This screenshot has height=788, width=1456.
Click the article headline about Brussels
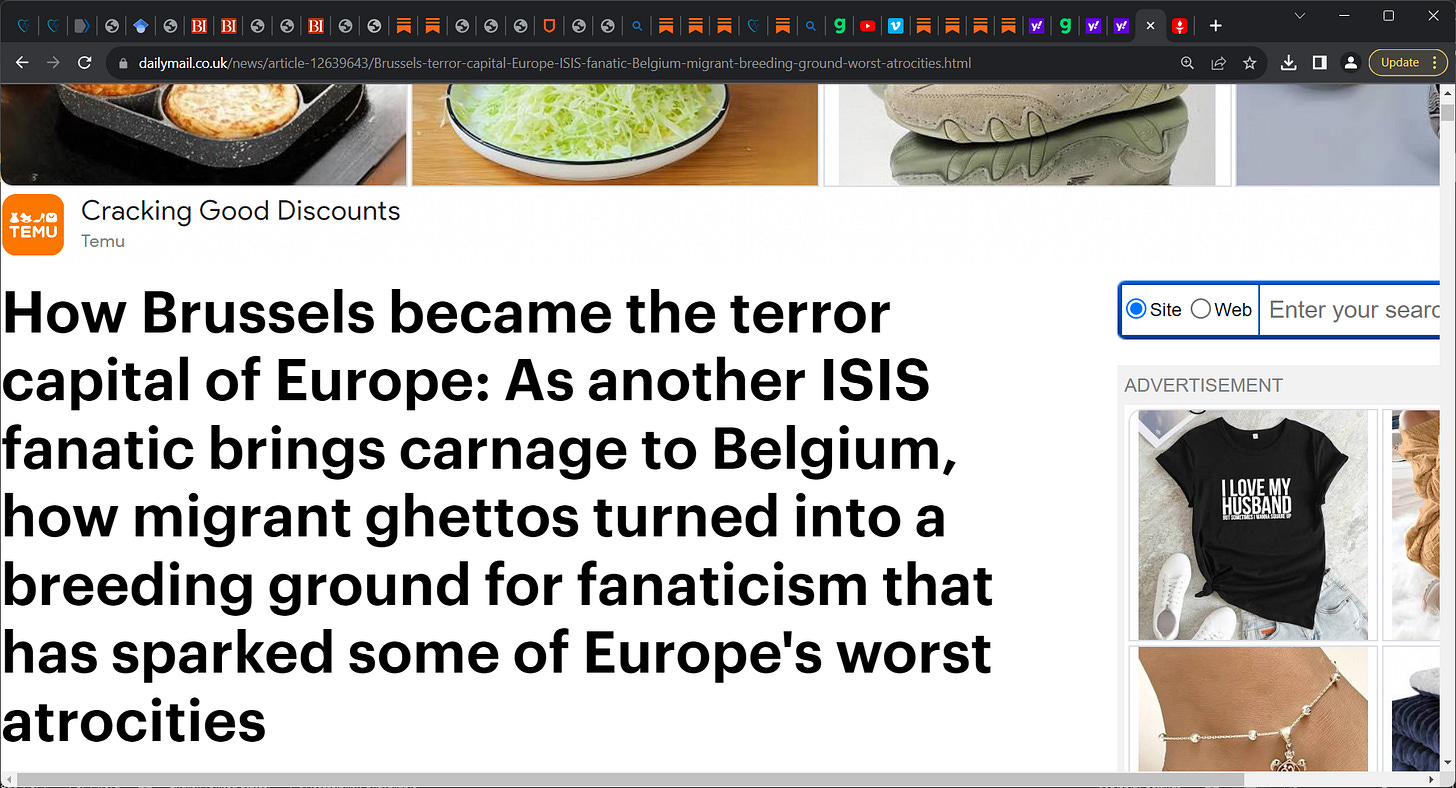(498, 516)
